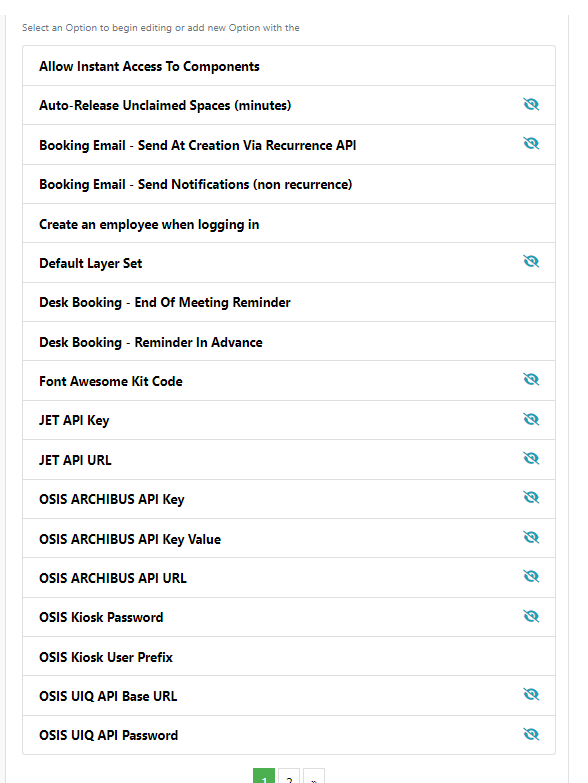Select Create an employee when logging in
Viewport: 588px width, 783px height.
(289, 224)
